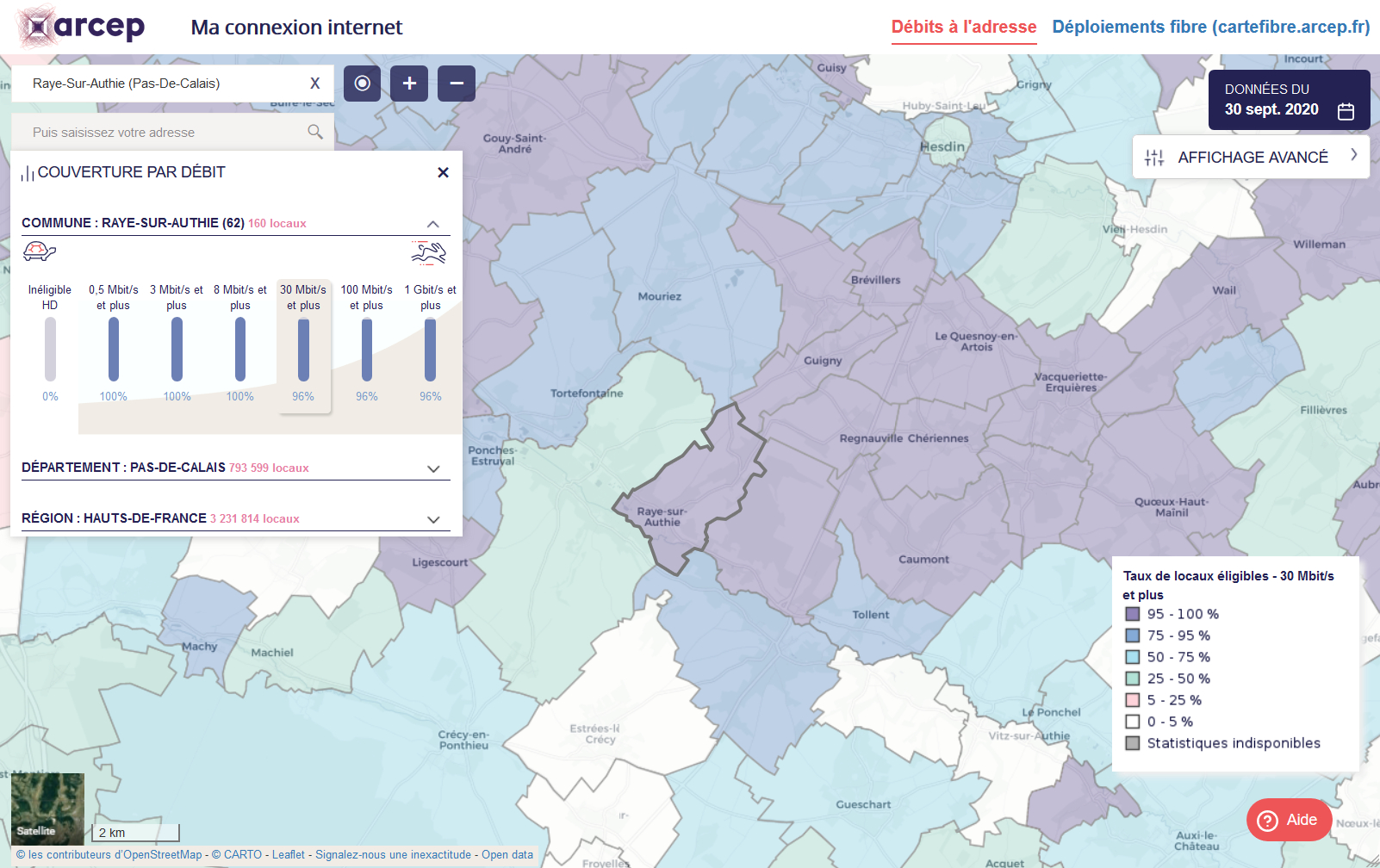
Task: Click the Arcep logo
Action: (82, 28)
